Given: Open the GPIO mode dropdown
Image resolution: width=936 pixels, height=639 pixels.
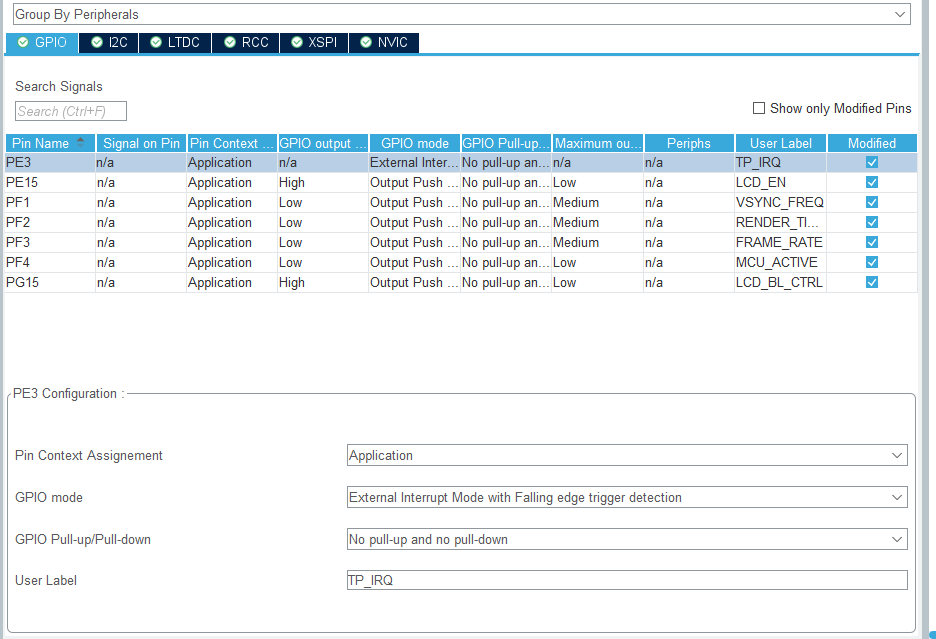Looking at the screenshot, I should coord(627,498).
